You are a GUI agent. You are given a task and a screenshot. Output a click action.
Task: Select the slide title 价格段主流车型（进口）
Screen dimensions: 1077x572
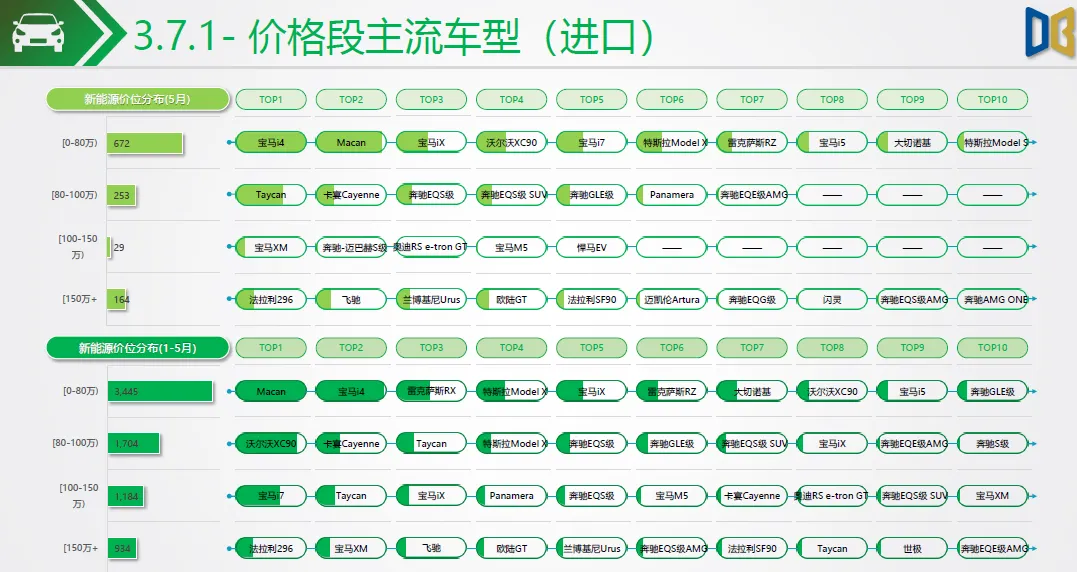pyautogui.click(x=451, y=36)
